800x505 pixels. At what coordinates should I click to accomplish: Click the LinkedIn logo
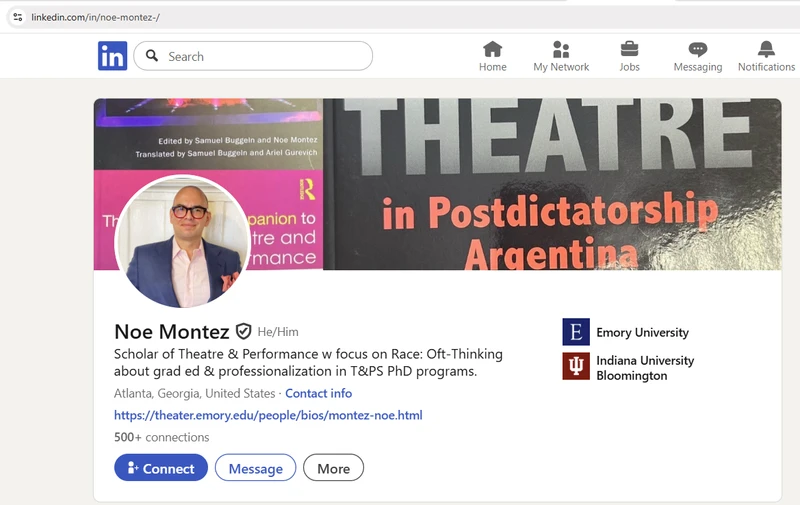pos(112,56)
